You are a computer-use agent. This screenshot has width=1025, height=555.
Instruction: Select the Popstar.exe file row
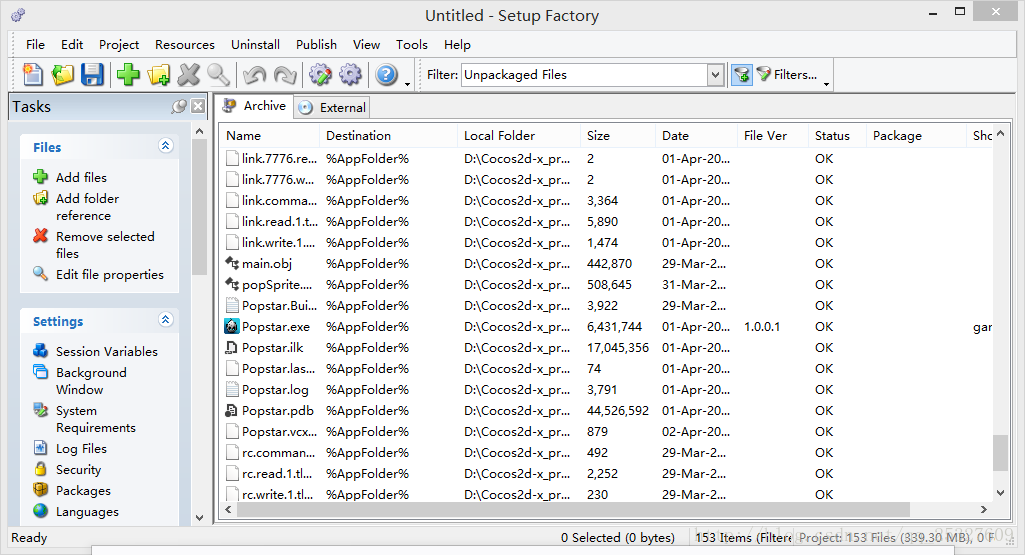(x=275, y=327)
